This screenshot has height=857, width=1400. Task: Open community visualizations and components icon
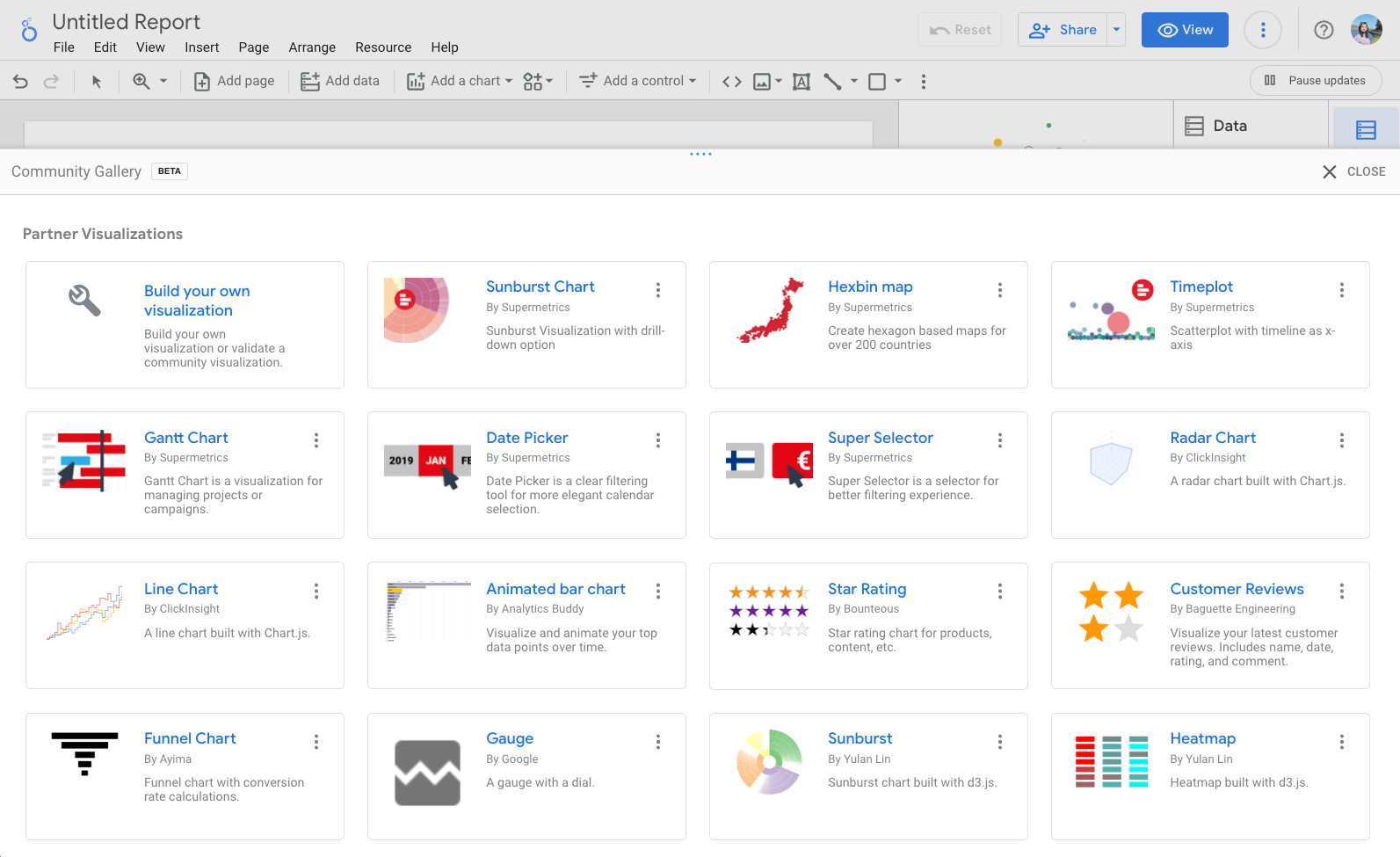(537, 82)
